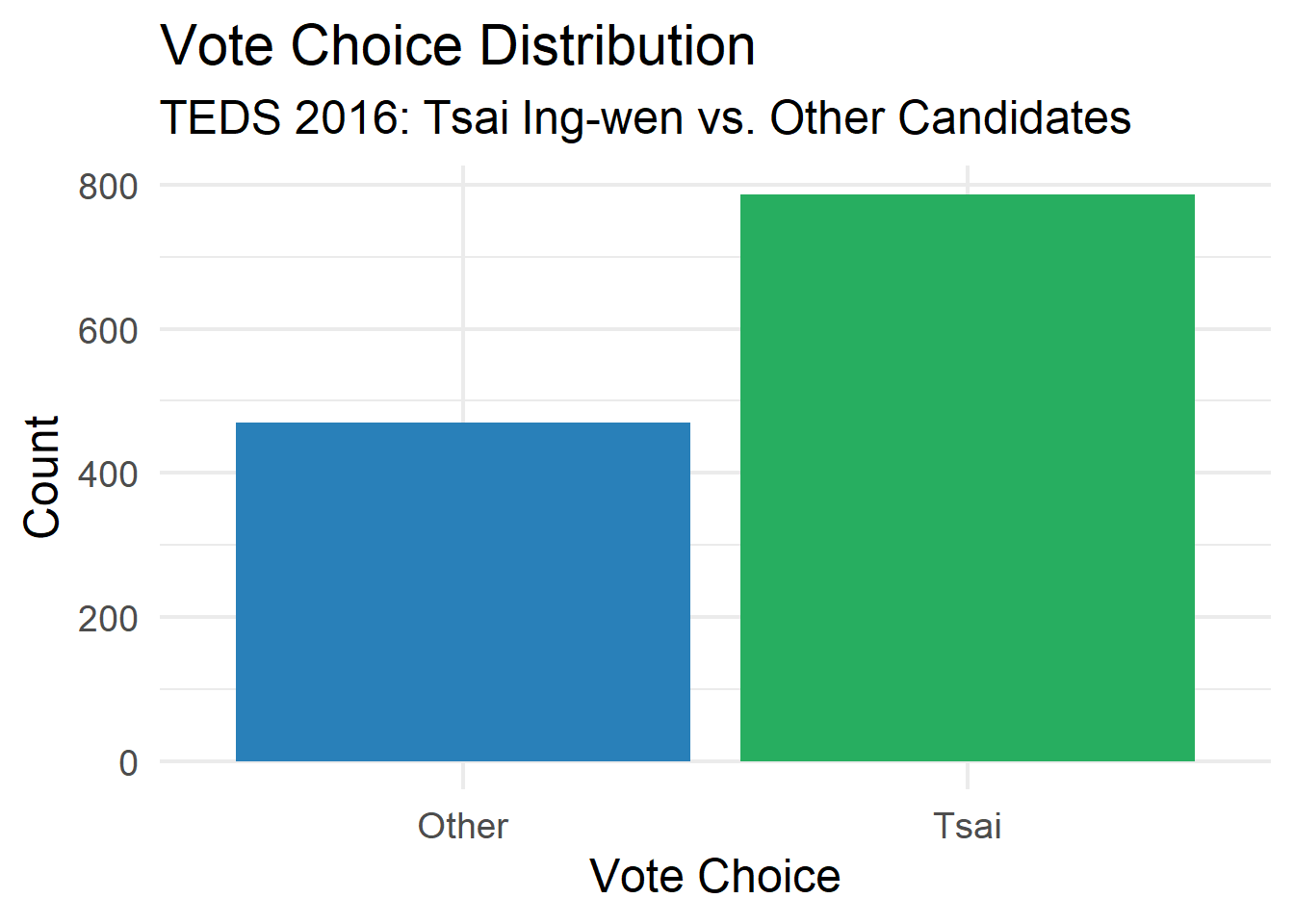Select the 200 y-axis tick label
The height and width of the screenshot is (924, 1294).
point(108,619)
